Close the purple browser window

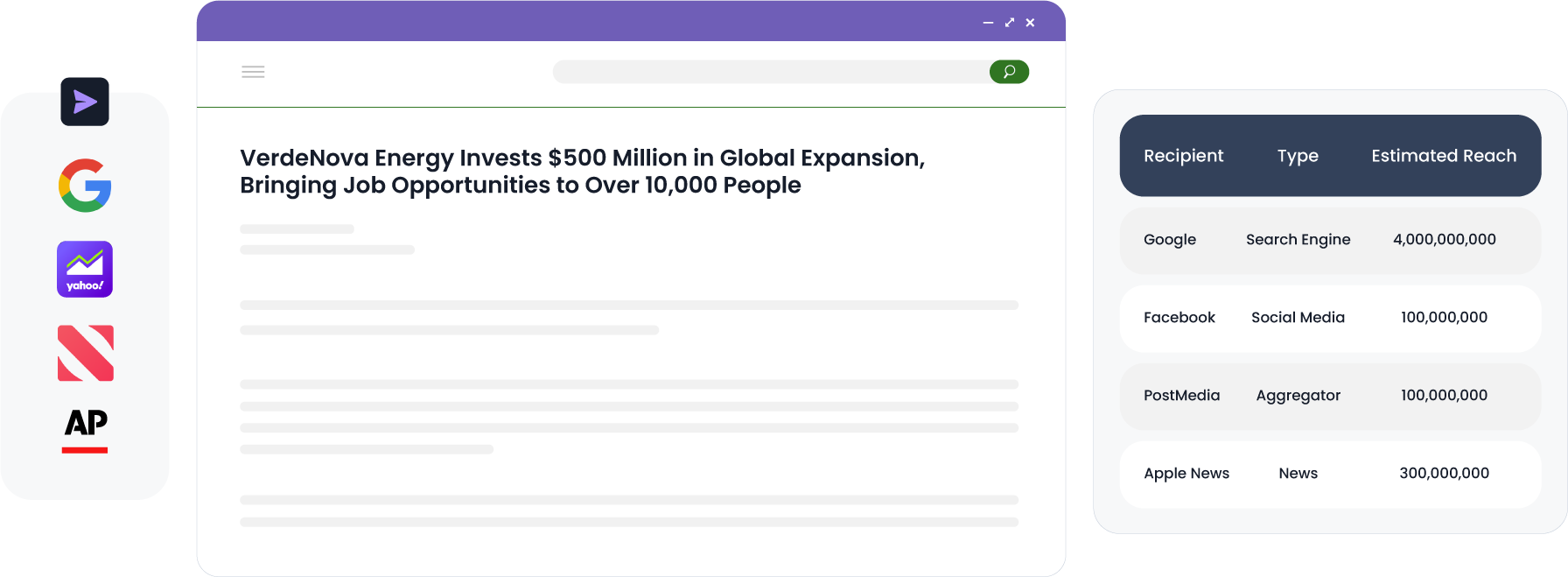tap(1031, 23)
